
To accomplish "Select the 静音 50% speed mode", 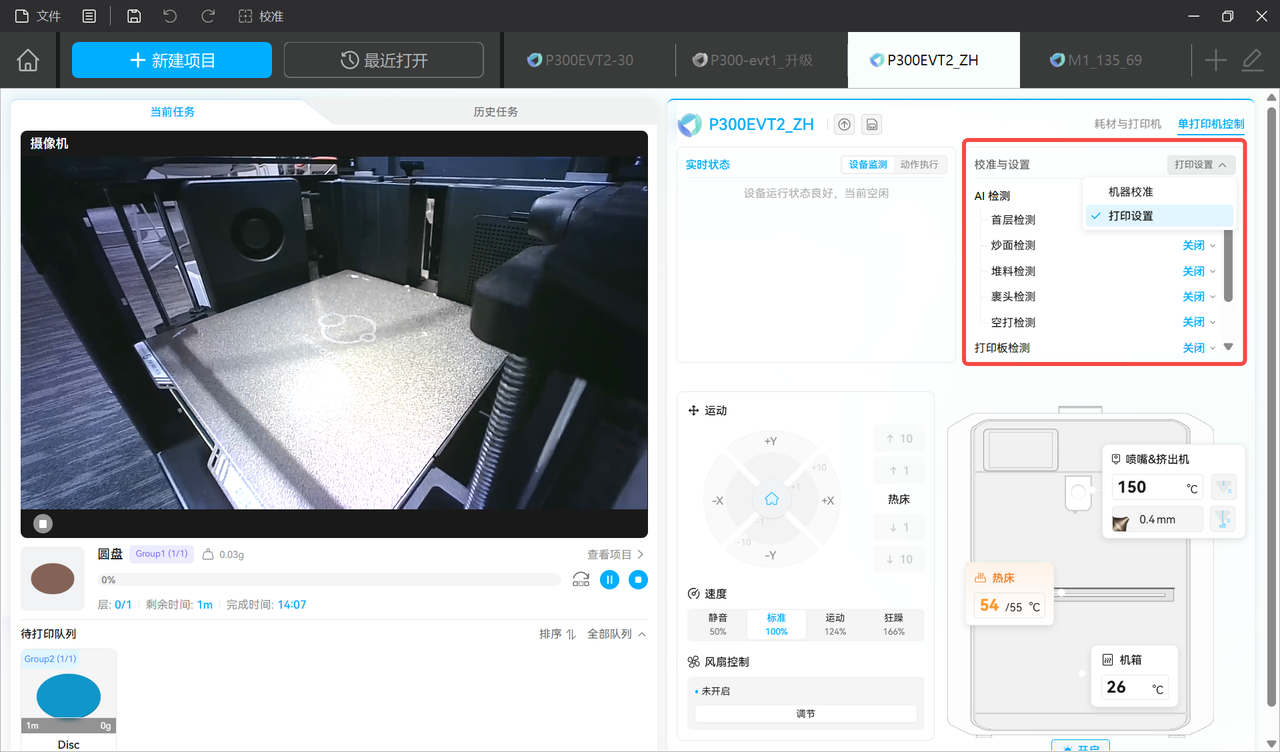I will pos(718,624).
